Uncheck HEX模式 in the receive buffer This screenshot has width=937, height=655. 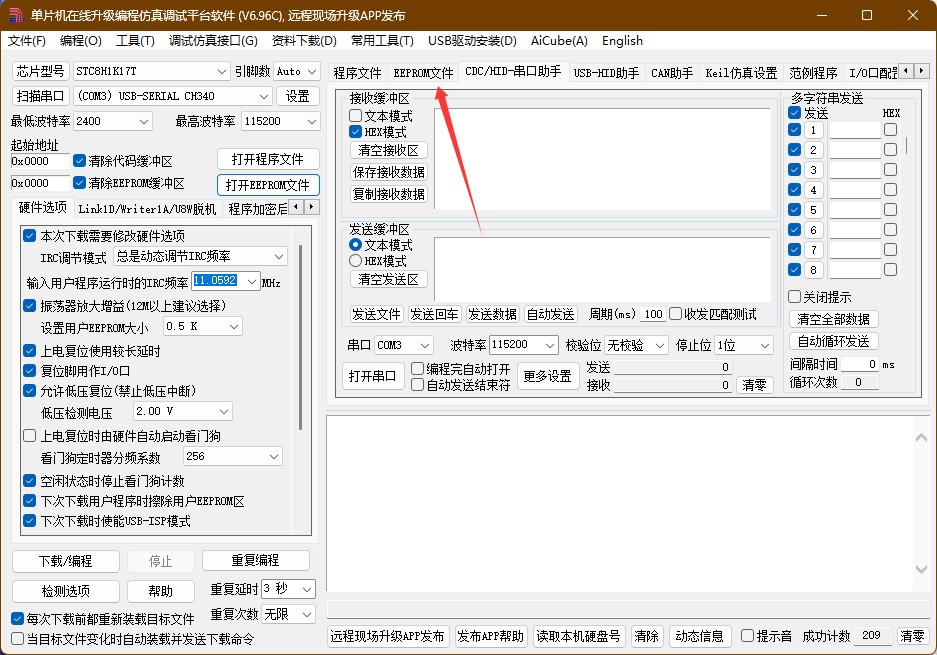(x=356, y=132)
